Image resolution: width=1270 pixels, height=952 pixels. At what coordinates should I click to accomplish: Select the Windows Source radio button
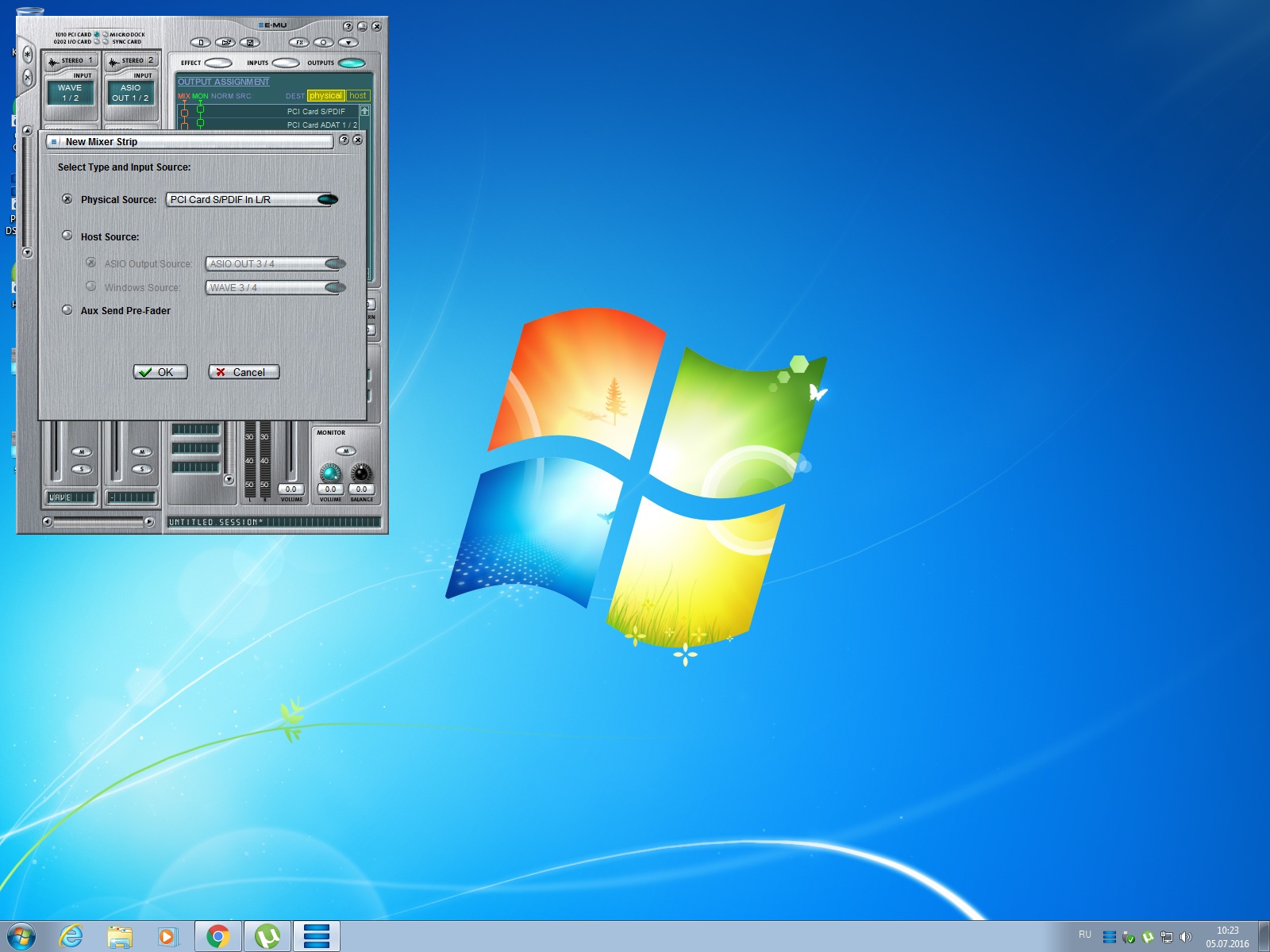tap(91, 286)
